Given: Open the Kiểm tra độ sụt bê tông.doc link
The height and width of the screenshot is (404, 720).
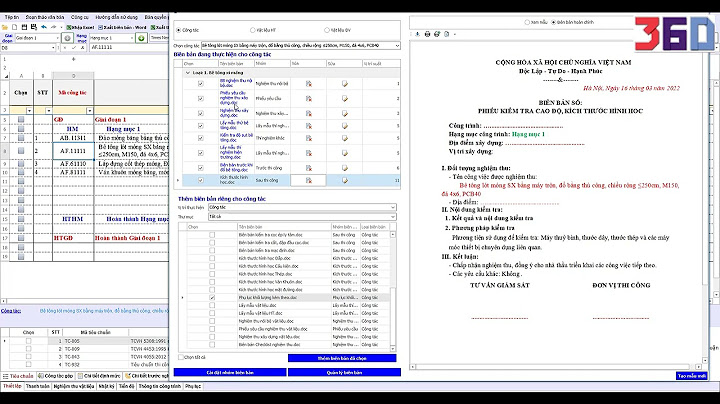Looking at the screenshot, I should pyautogui.click(x=236, y=138).
